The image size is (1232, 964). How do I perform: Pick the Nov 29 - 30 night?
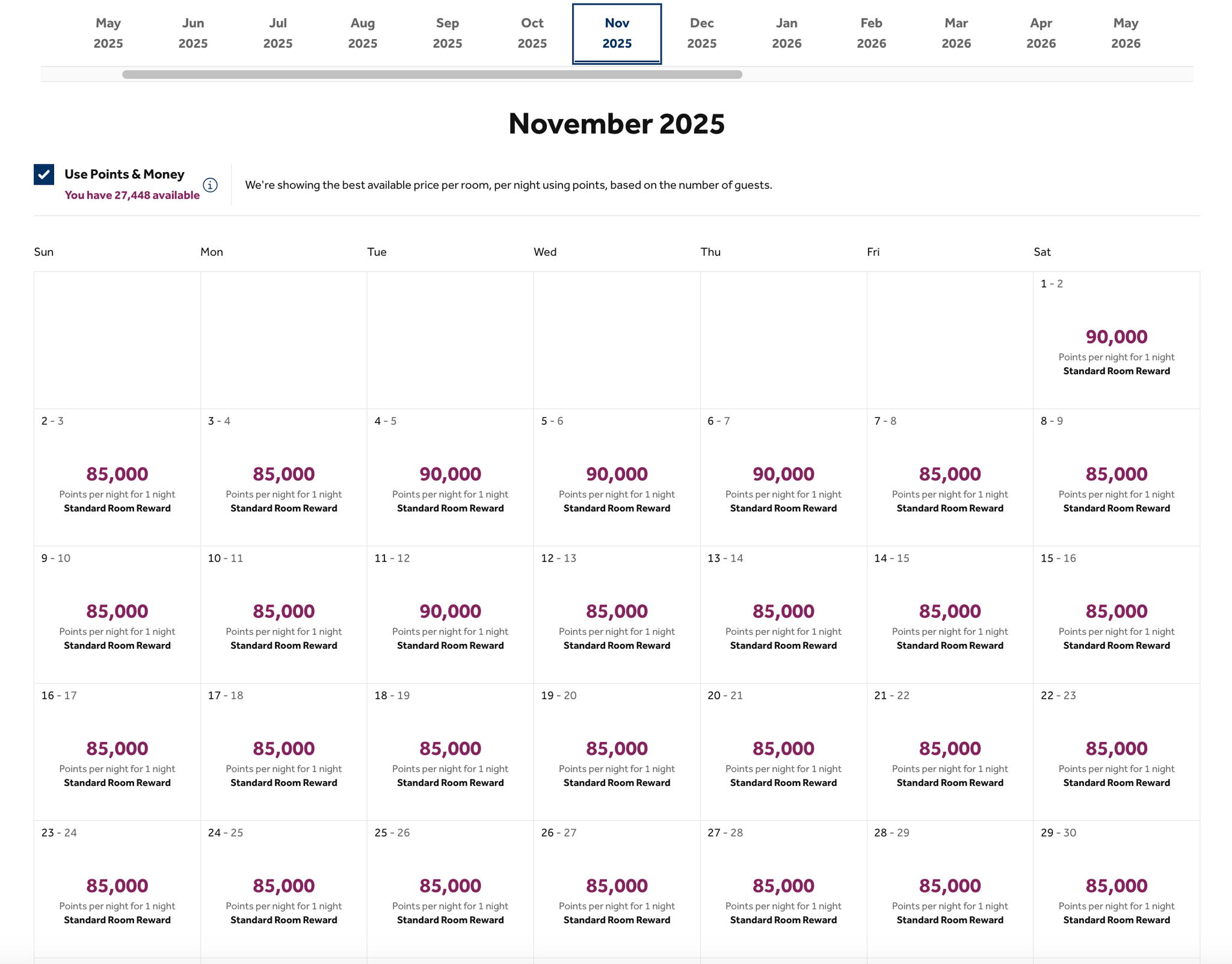pyautogui.click(x=1116, y=889)
